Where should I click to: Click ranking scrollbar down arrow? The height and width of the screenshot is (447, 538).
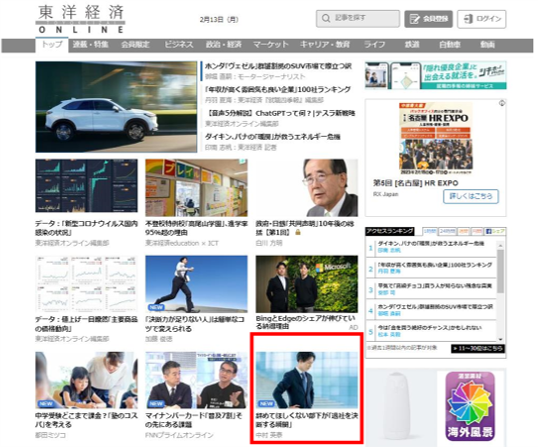[x=500, y=339]
